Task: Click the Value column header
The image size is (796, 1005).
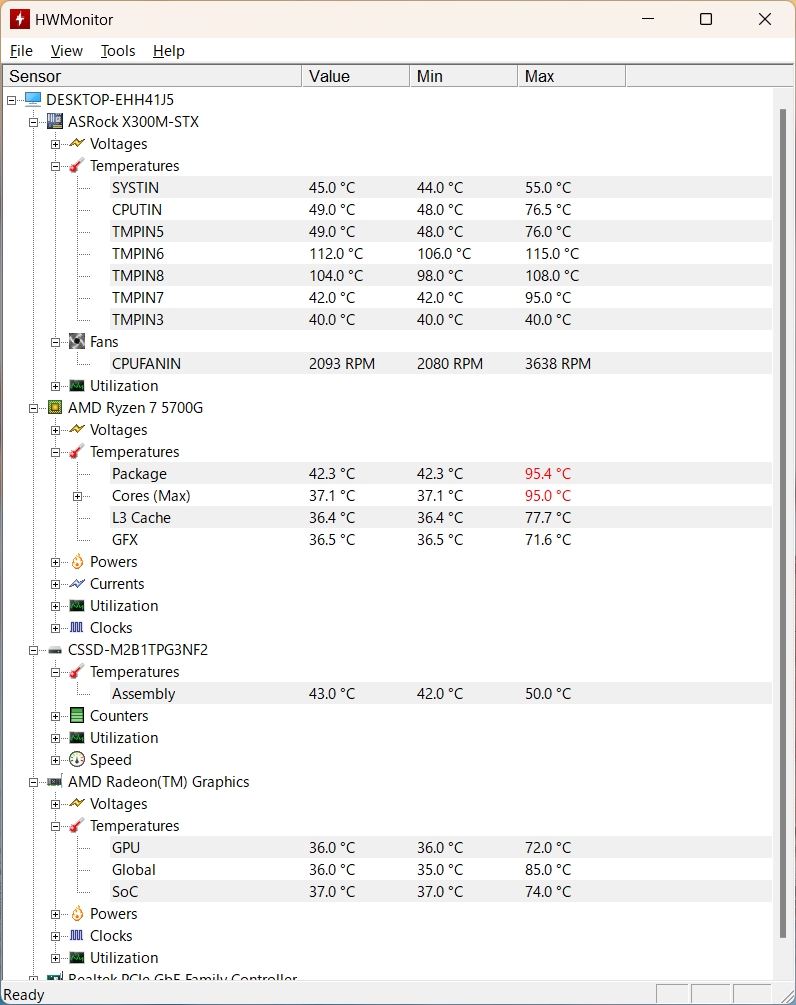Action: (x=355, y=76)
